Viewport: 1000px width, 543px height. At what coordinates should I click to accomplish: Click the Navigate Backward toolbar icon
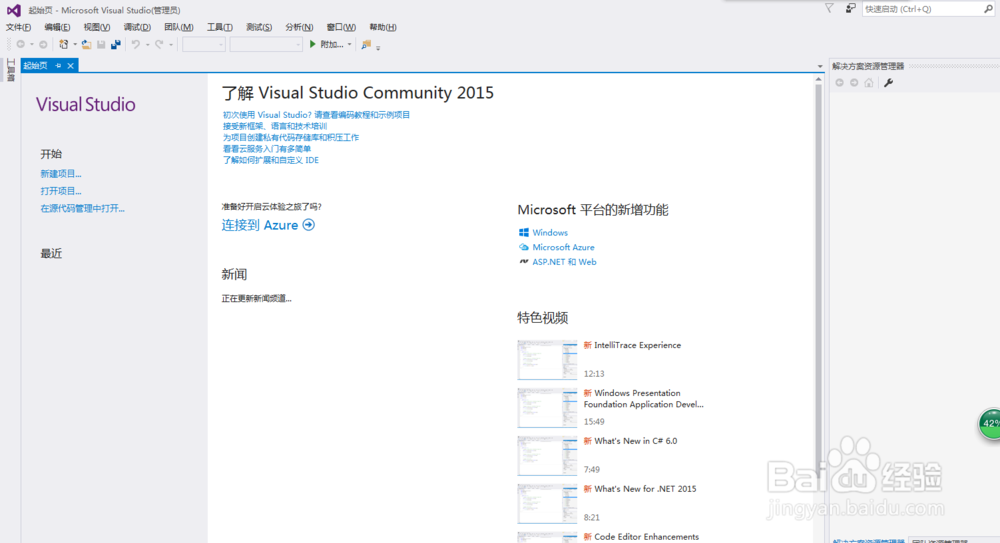coord(21,45)
